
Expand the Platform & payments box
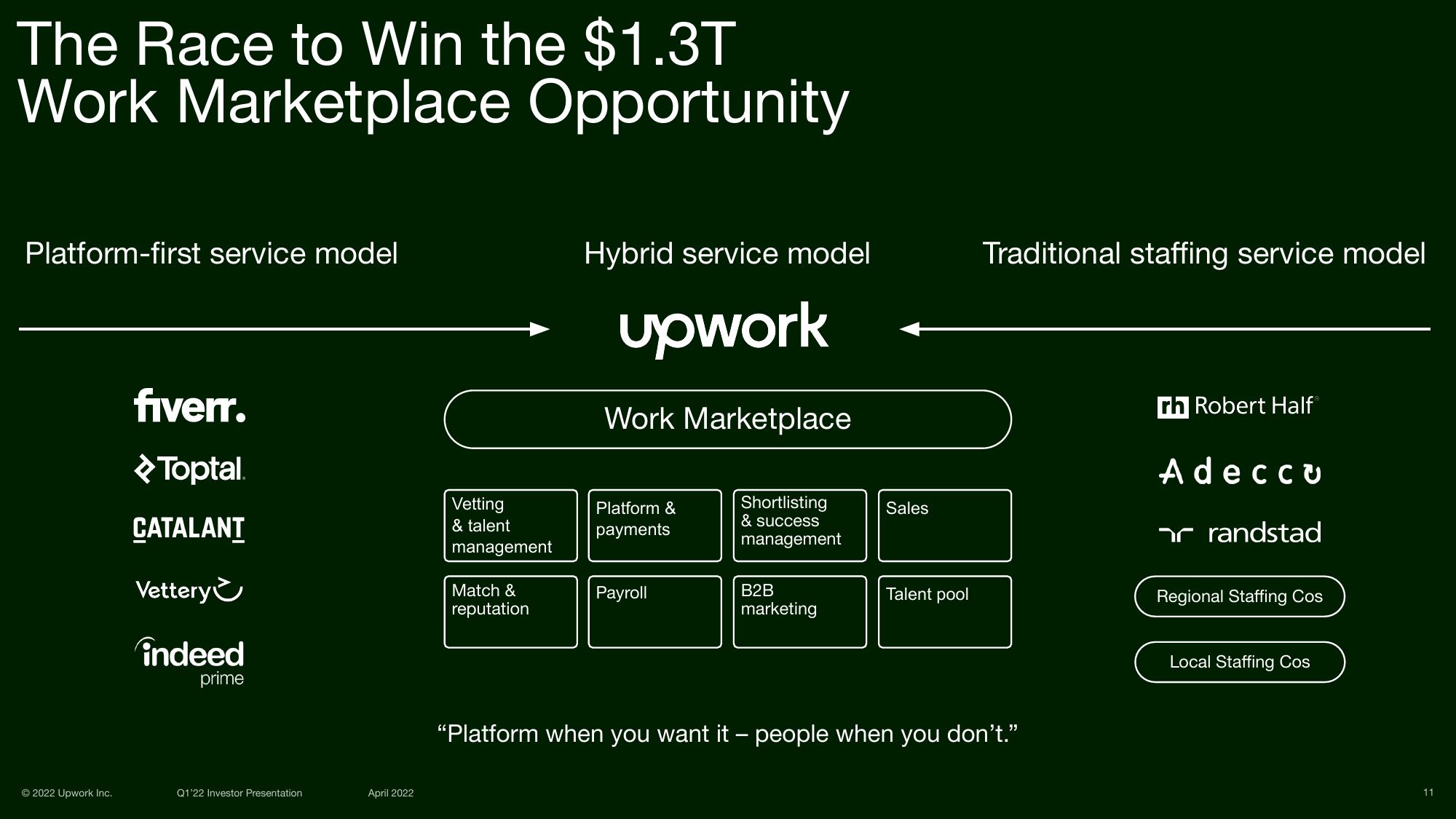coord(654,523)
